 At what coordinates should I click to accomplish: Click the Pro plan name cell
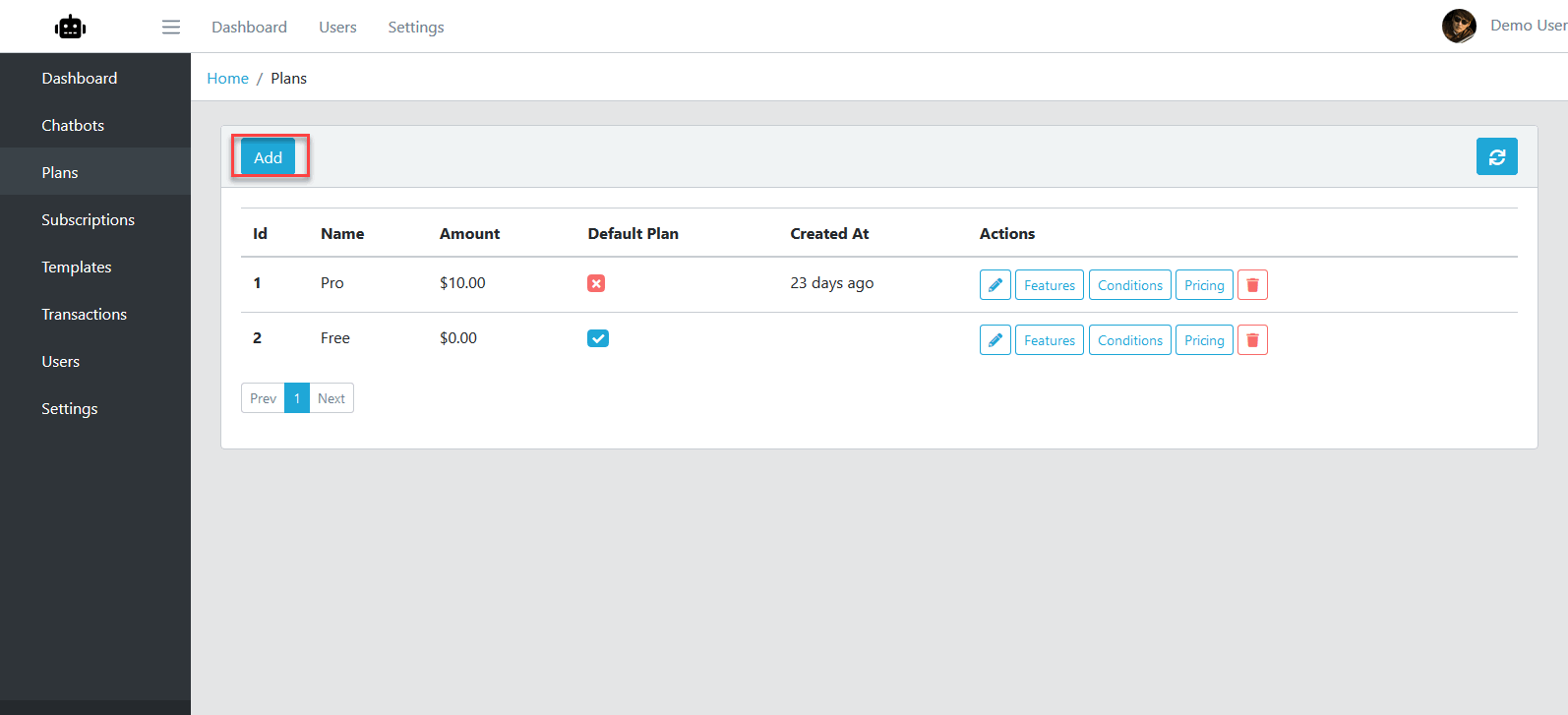click(x=332, y=283)
